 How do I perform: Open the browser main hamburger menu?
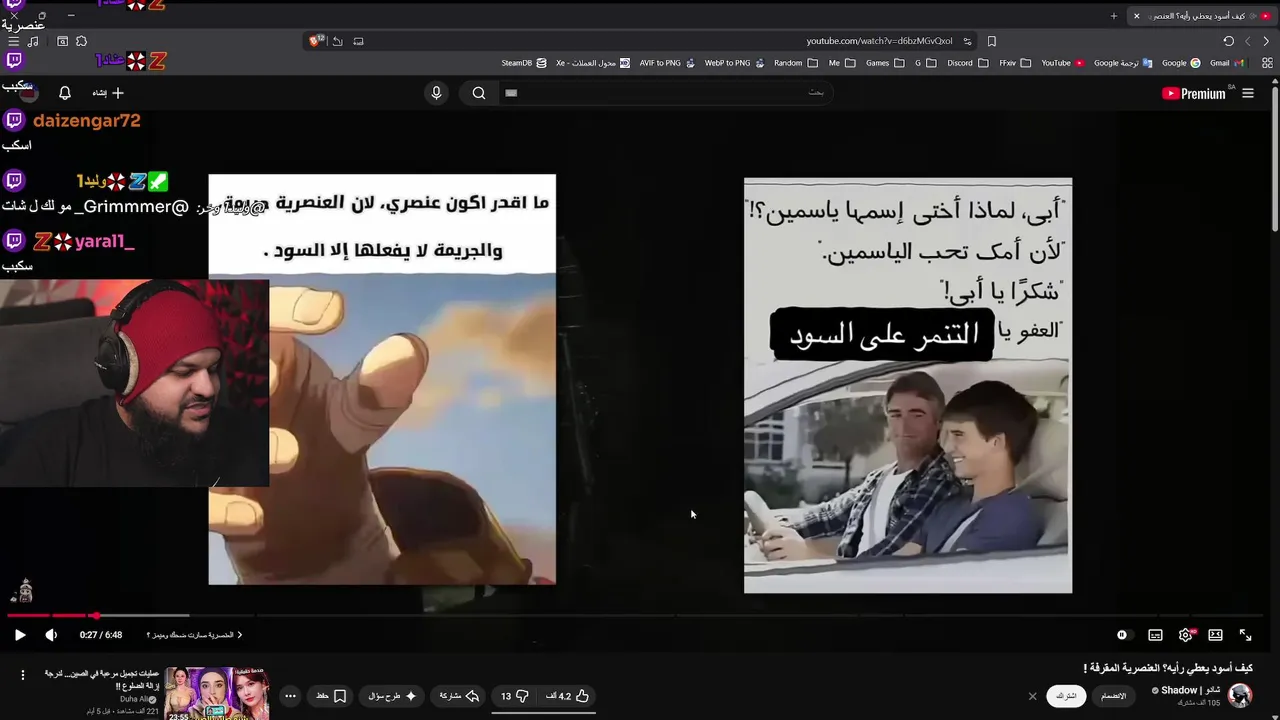click(x=13, y=41)
